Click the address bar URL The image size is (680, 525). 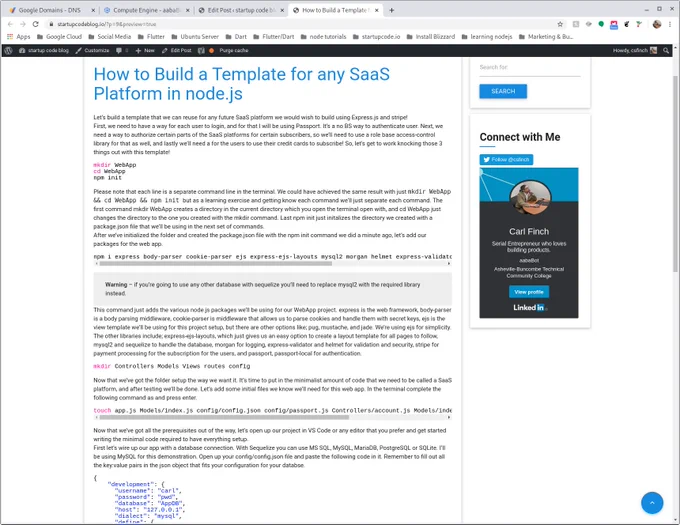pos(107,25)
